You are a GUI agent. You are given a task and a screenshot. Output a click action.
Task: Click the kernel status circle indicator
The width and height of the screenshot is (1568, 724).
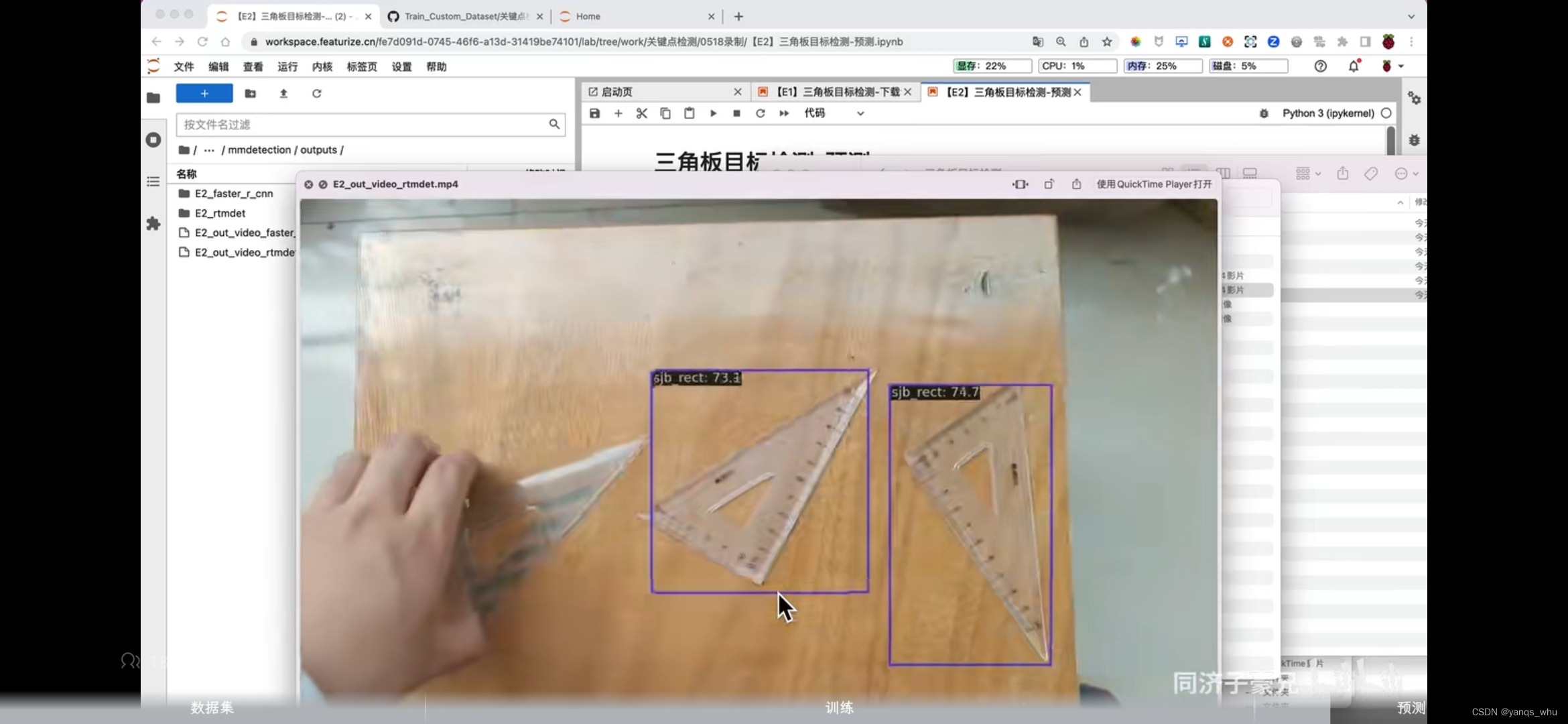tap(1386, 113)
